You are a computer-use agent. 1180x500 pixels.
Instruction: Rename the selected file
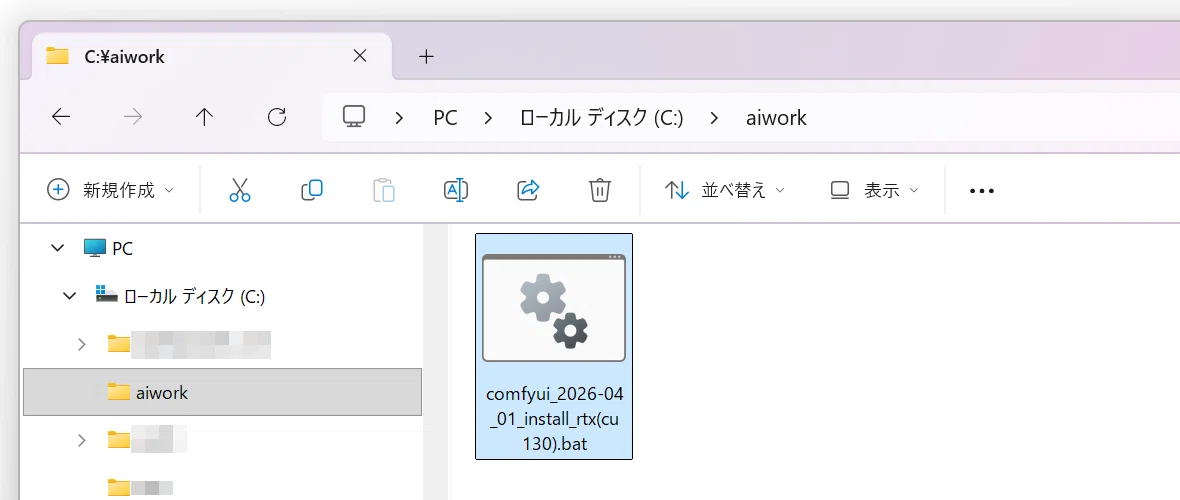[456, 190]
